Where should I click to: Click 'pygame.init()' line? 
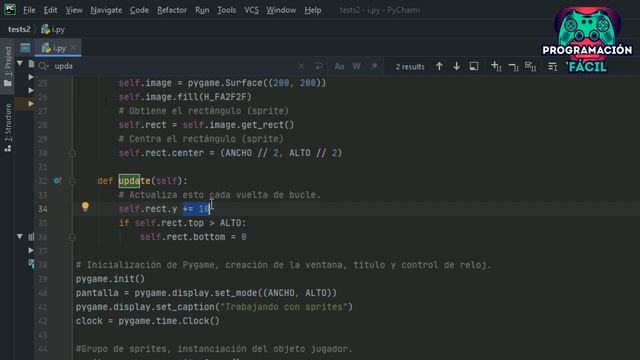110,279
